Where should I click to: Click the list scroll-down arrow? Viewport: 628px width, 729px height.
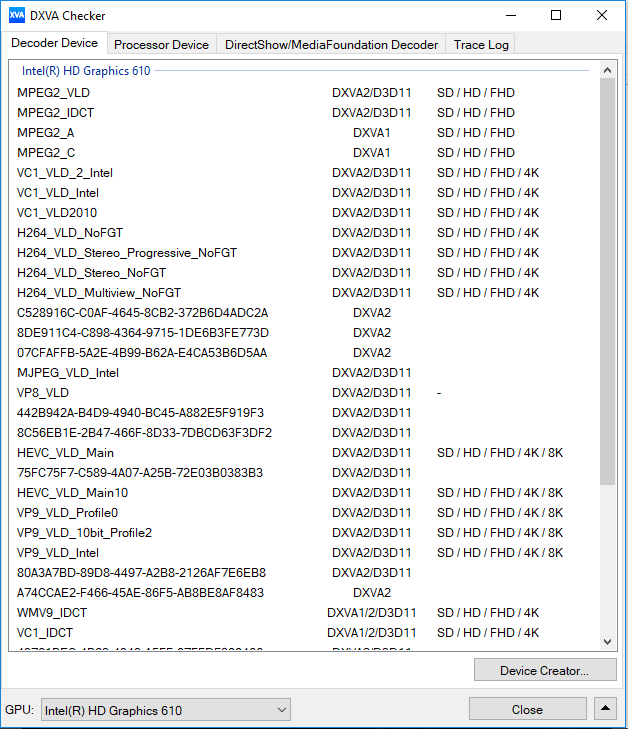(607, 642)
